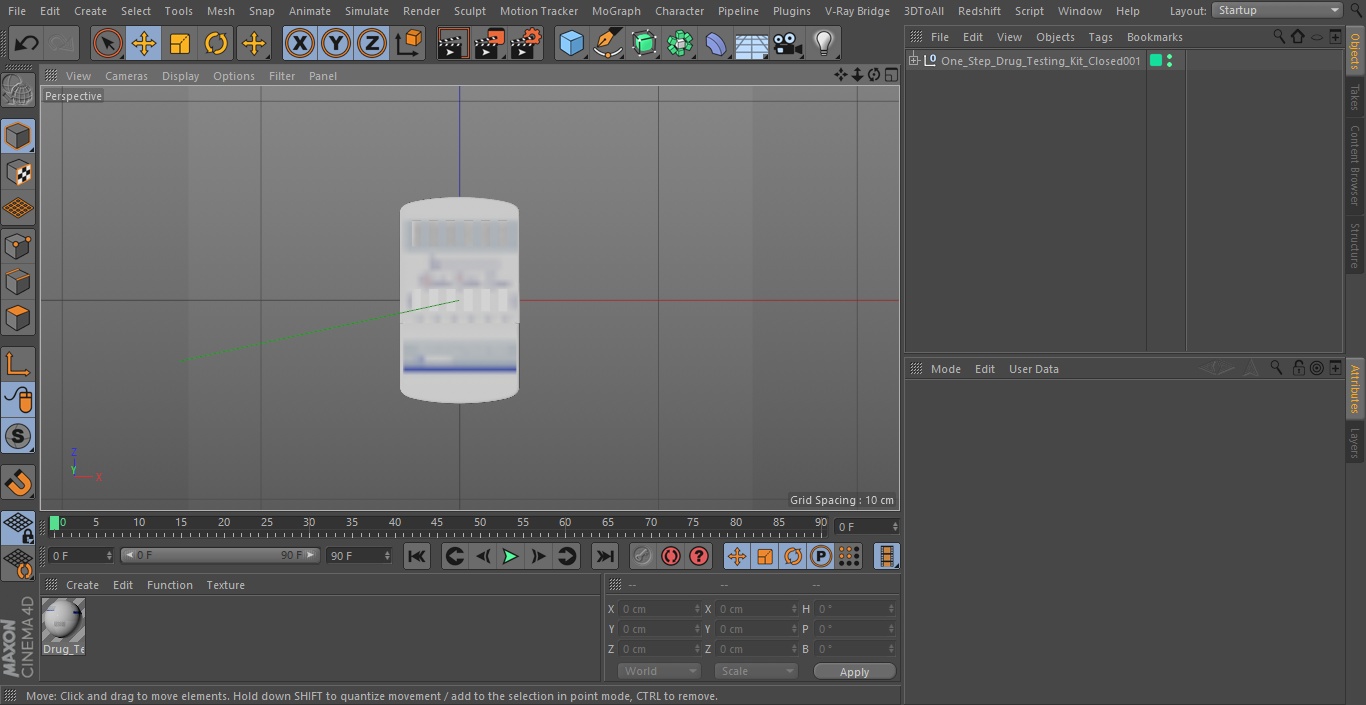1366x705 pixels.
Task: Toggle X axis lock
Action: click(x=299, y=43)
